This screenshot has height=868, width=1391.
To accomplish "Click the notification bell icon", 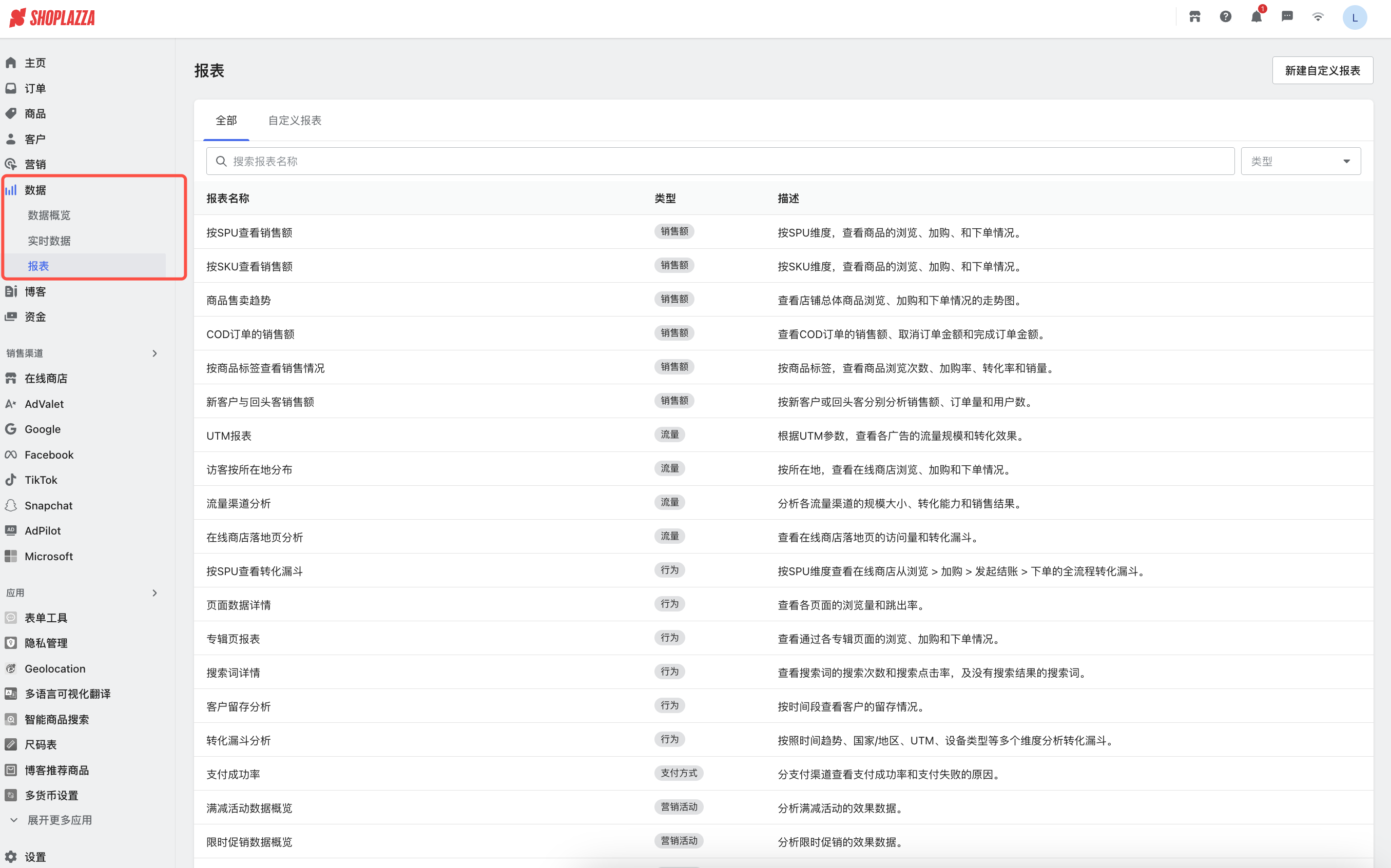I will coord(1256,17).
